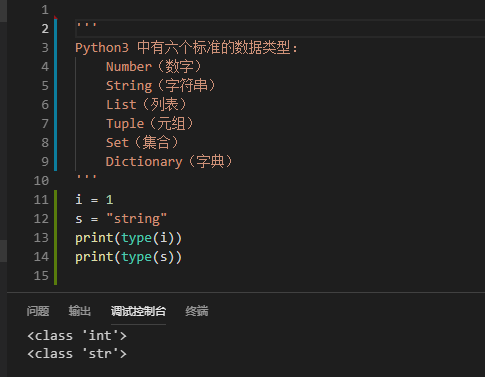Click the Set（集合）text
485x377 pixels.
[142, 143]
